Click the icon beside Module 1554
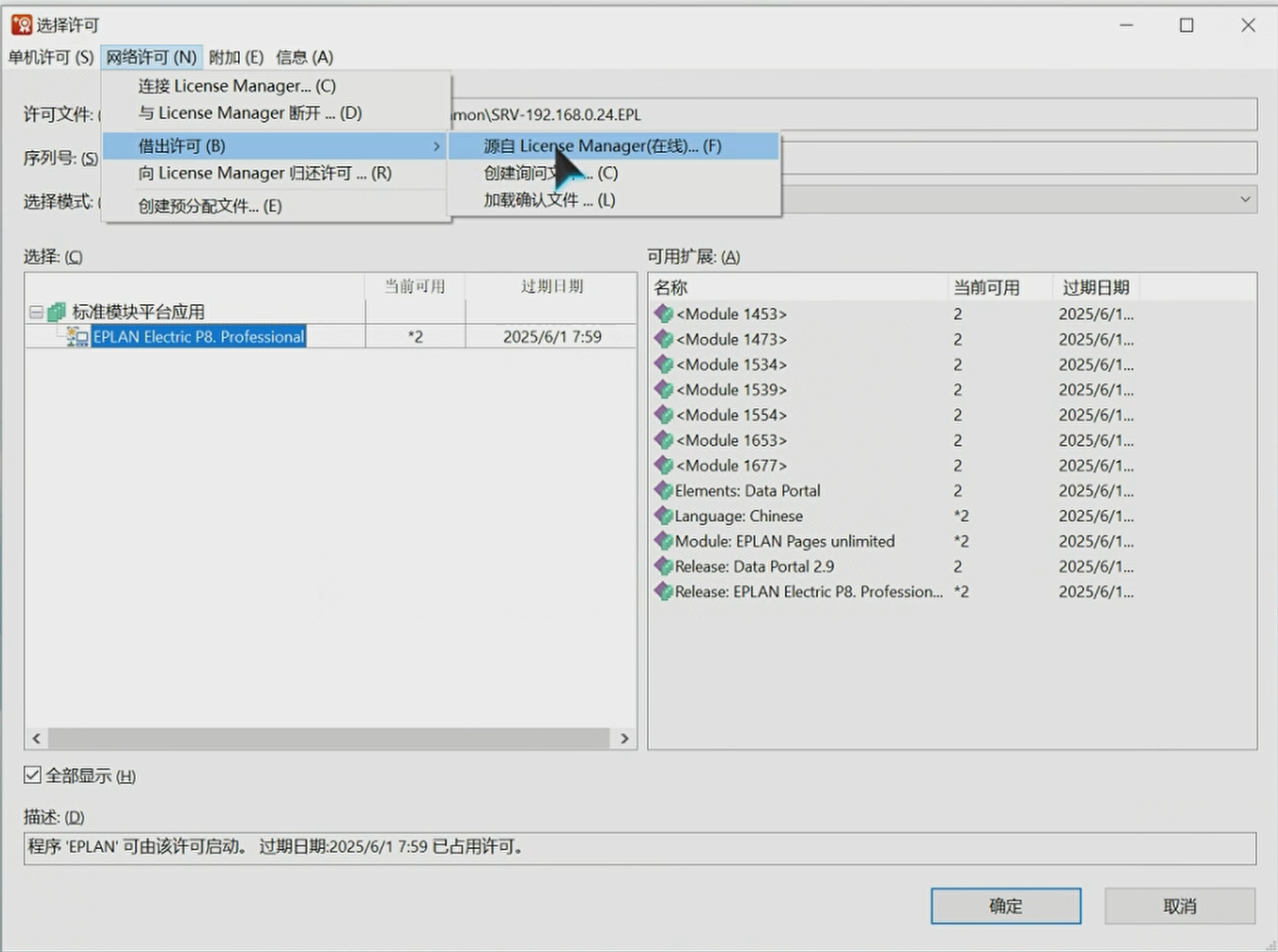1278x952 pixels. (663, 415)
